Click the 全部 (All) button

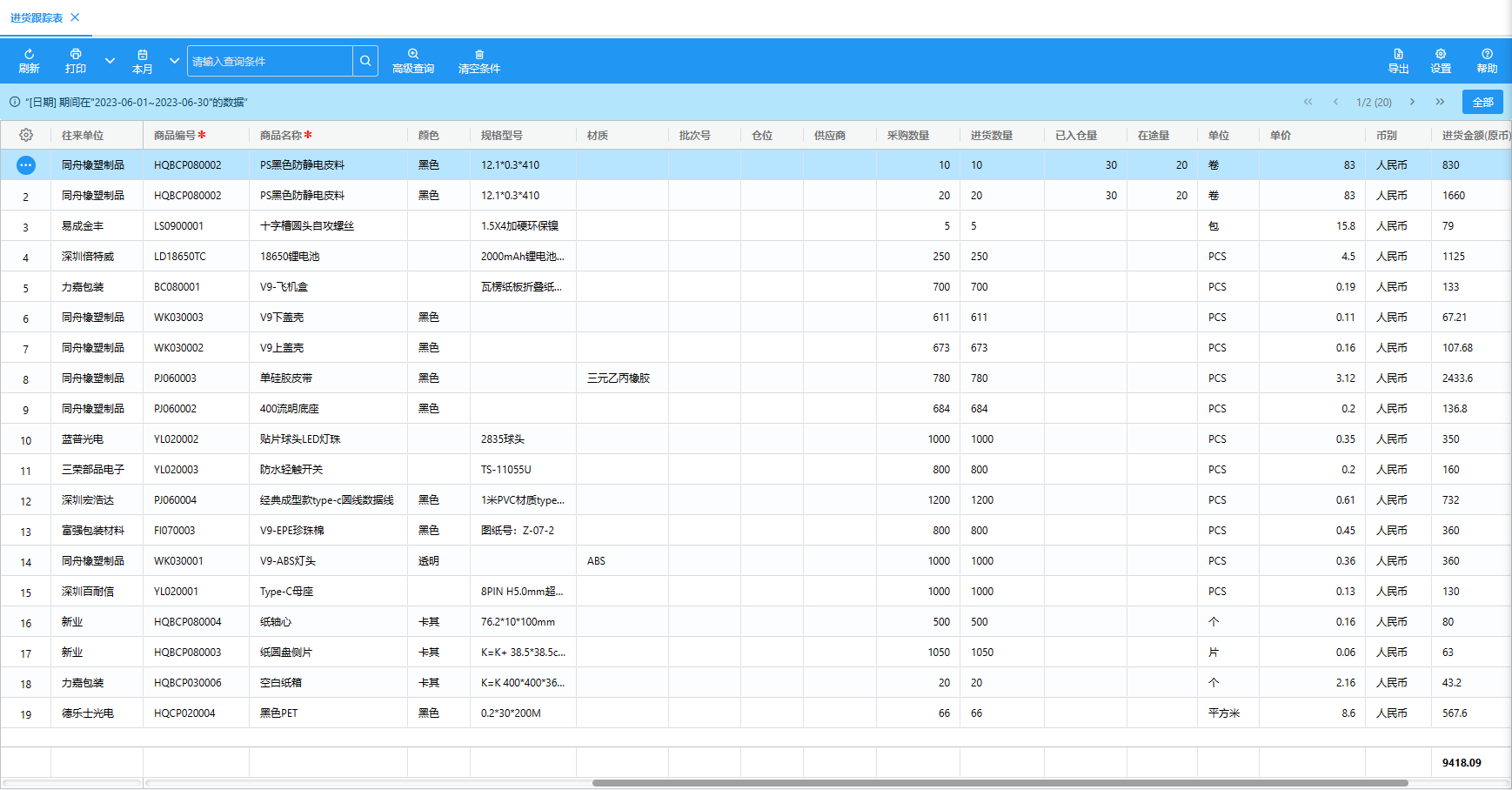[1482, 102]
